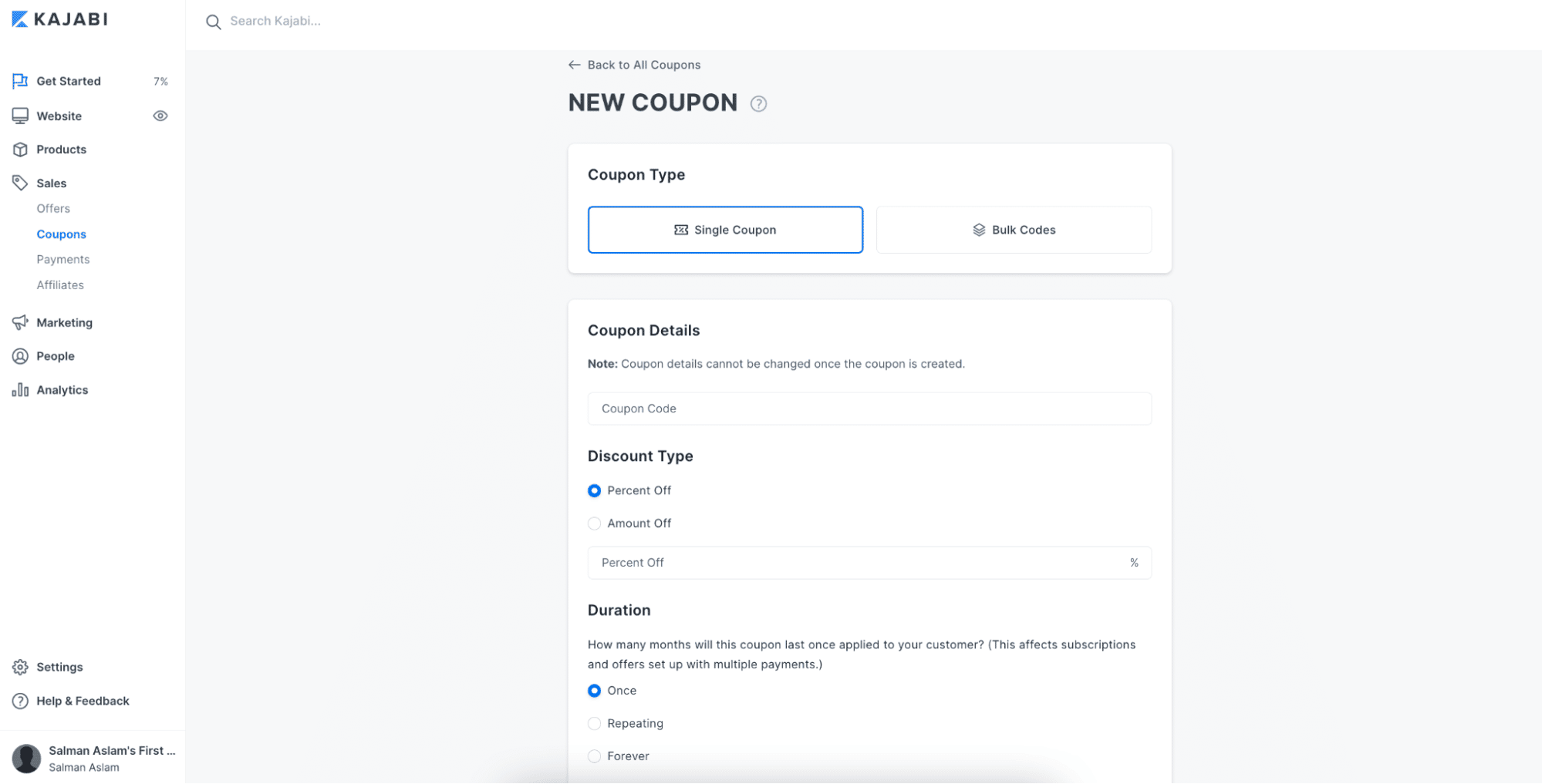Select Forever duration option
The width and height of the screenshot is (1542, 784).
click(594, 756)
